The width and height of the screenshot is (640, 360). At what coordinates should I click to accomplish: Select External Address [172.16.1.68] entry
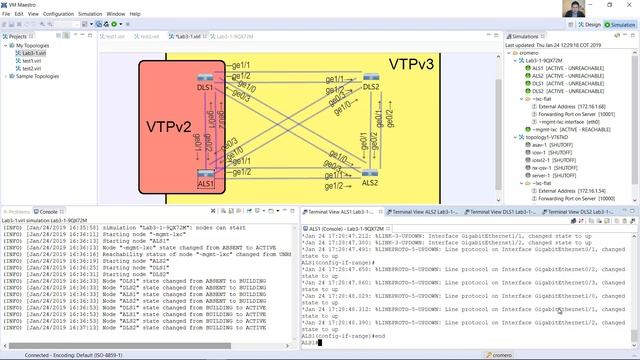pyautogui.click(x=569, y=107)
